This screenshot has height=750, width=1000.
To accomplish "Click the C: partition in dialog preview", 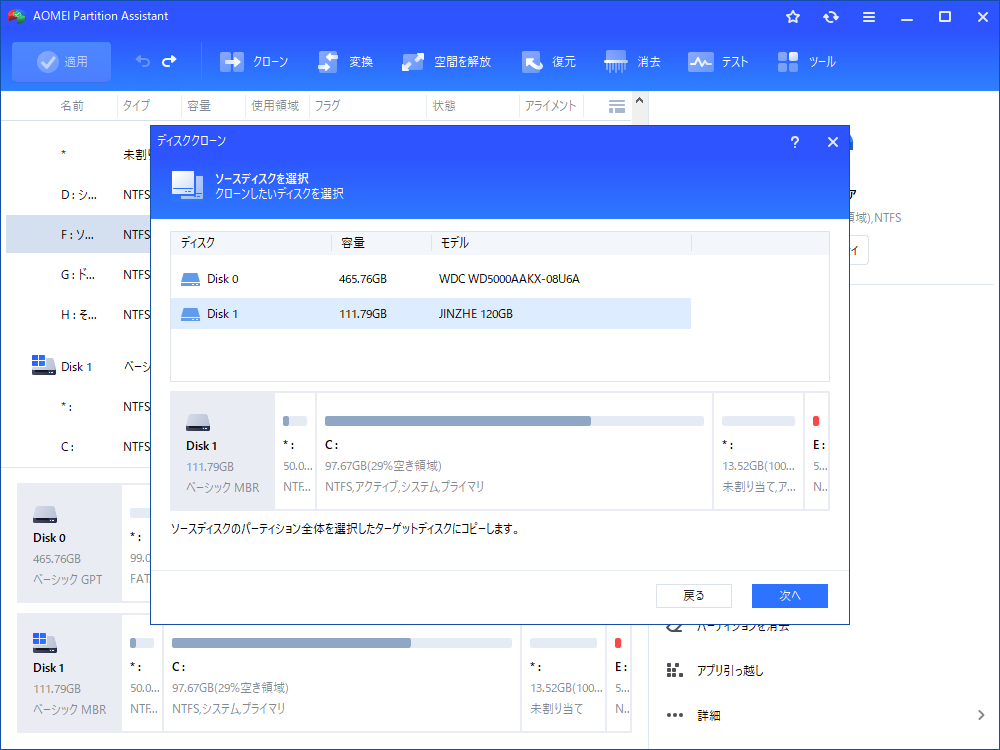I will tap(514, 451).
